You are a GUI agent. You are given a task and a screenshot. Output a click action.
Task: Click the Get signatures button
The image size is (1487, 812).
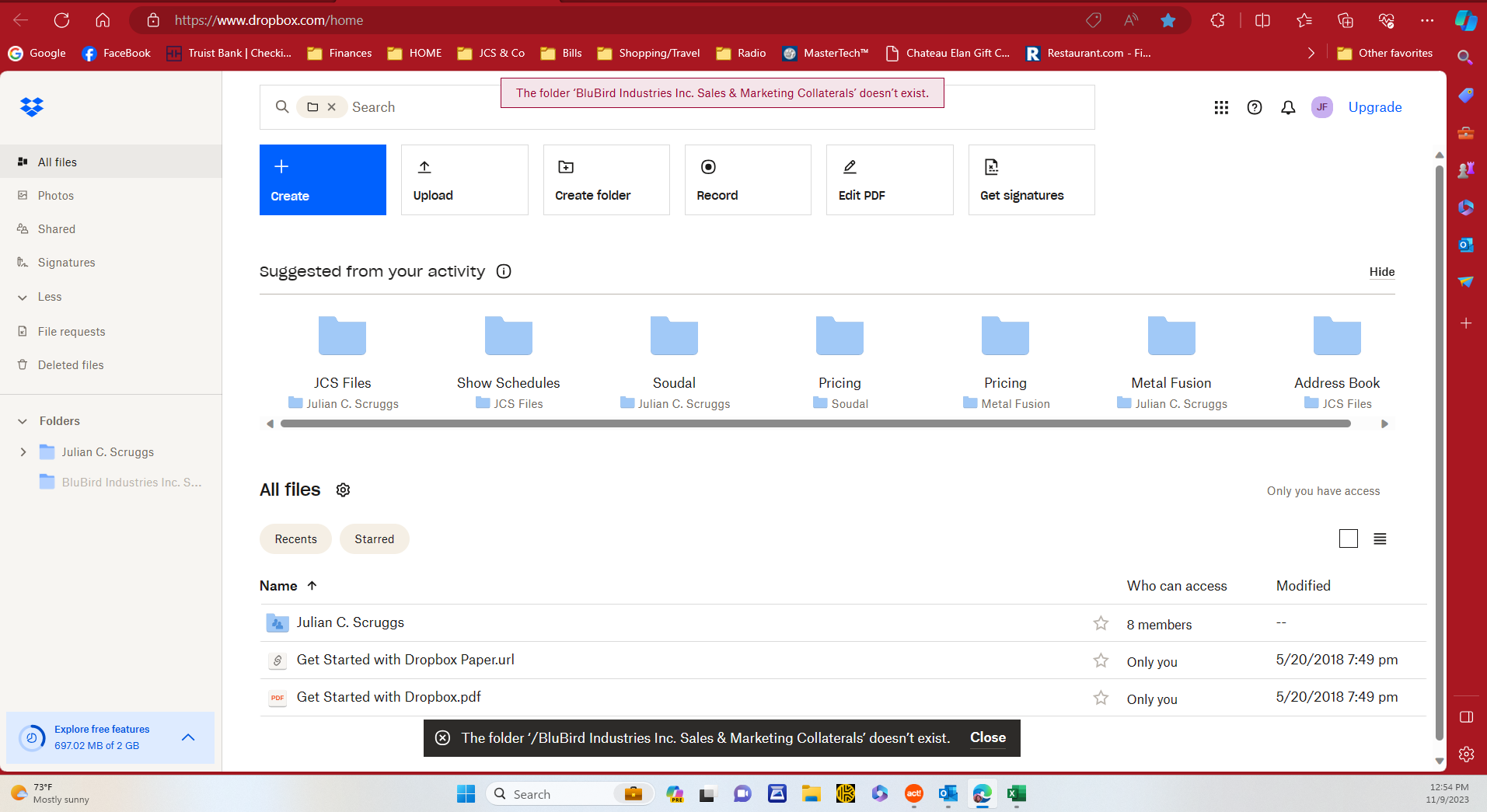pos(1031,179)
